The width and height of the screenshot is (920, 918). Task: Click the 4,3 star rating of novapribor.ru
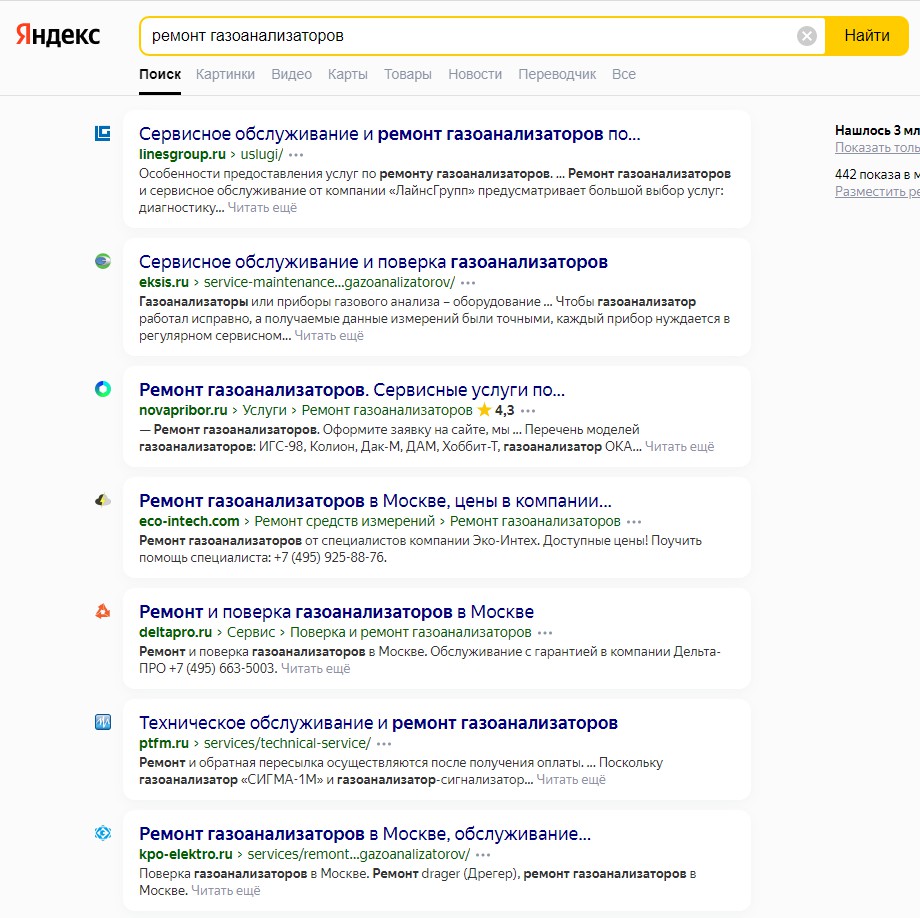click(x=496, y=410)
